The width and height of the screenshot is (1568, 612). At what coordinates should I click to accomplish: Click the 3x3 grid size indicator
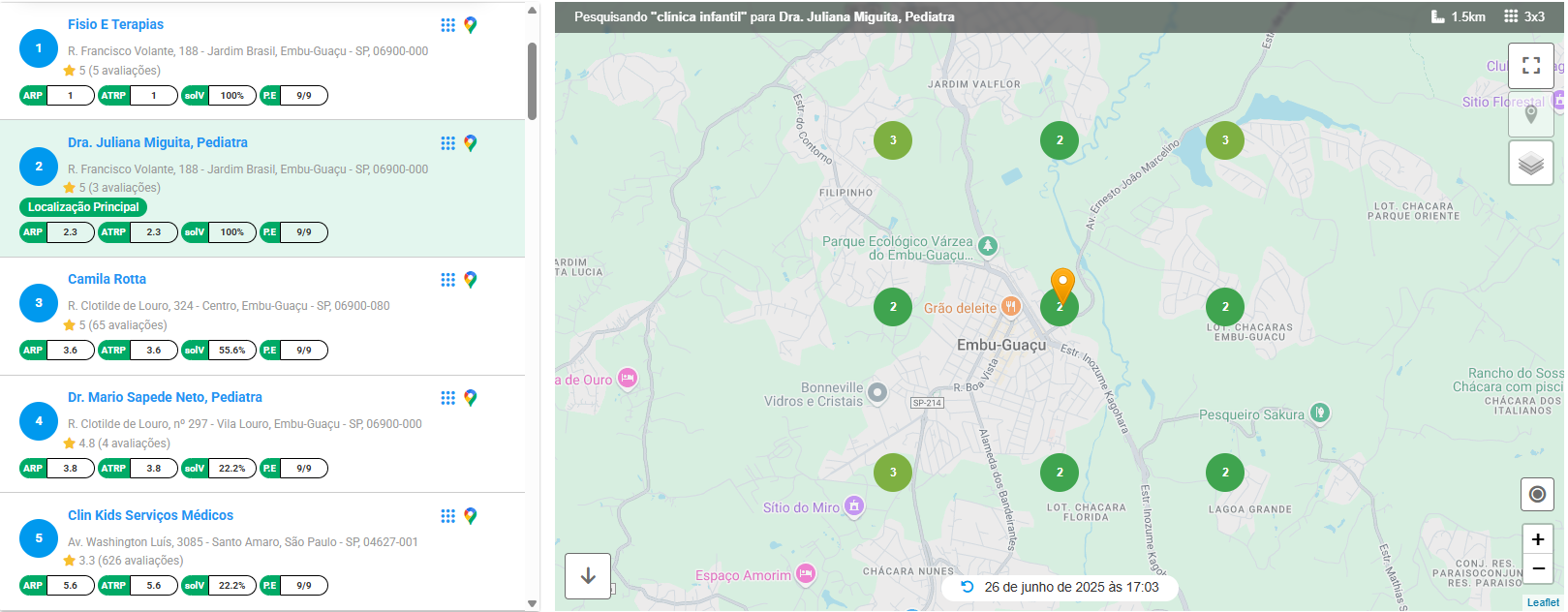click(x=1524, y=16)
